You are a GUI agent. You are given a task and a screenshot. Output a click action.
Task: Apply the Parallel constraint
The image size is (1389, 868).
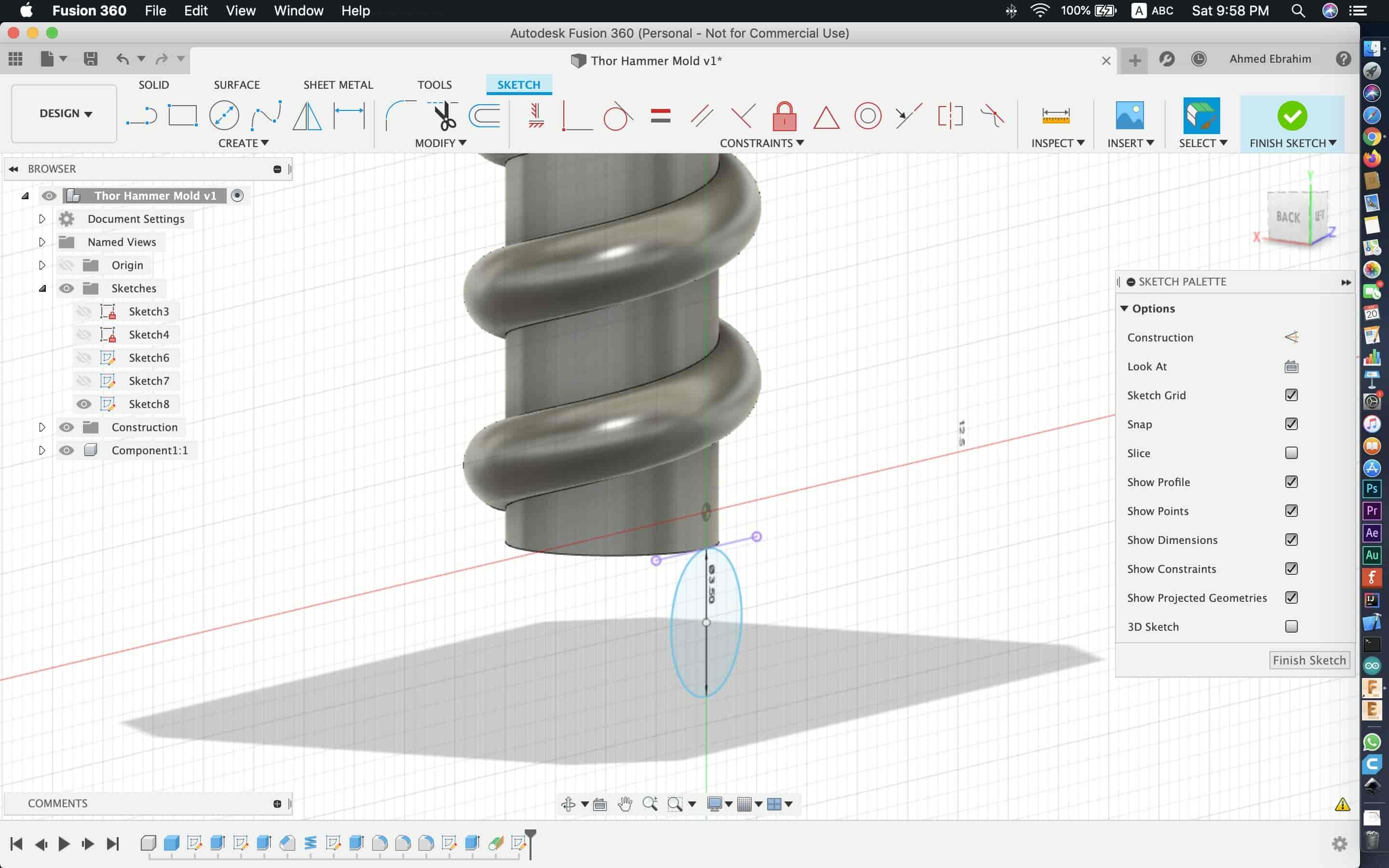(x=702, y=115)
